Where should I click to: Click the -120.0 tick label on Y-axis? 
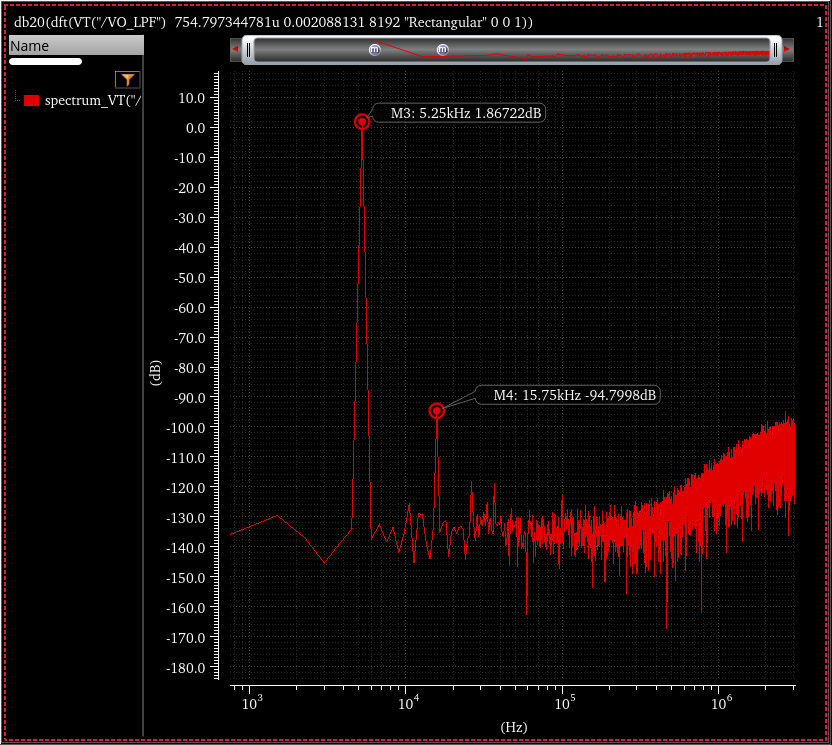[x=186, y=488]
